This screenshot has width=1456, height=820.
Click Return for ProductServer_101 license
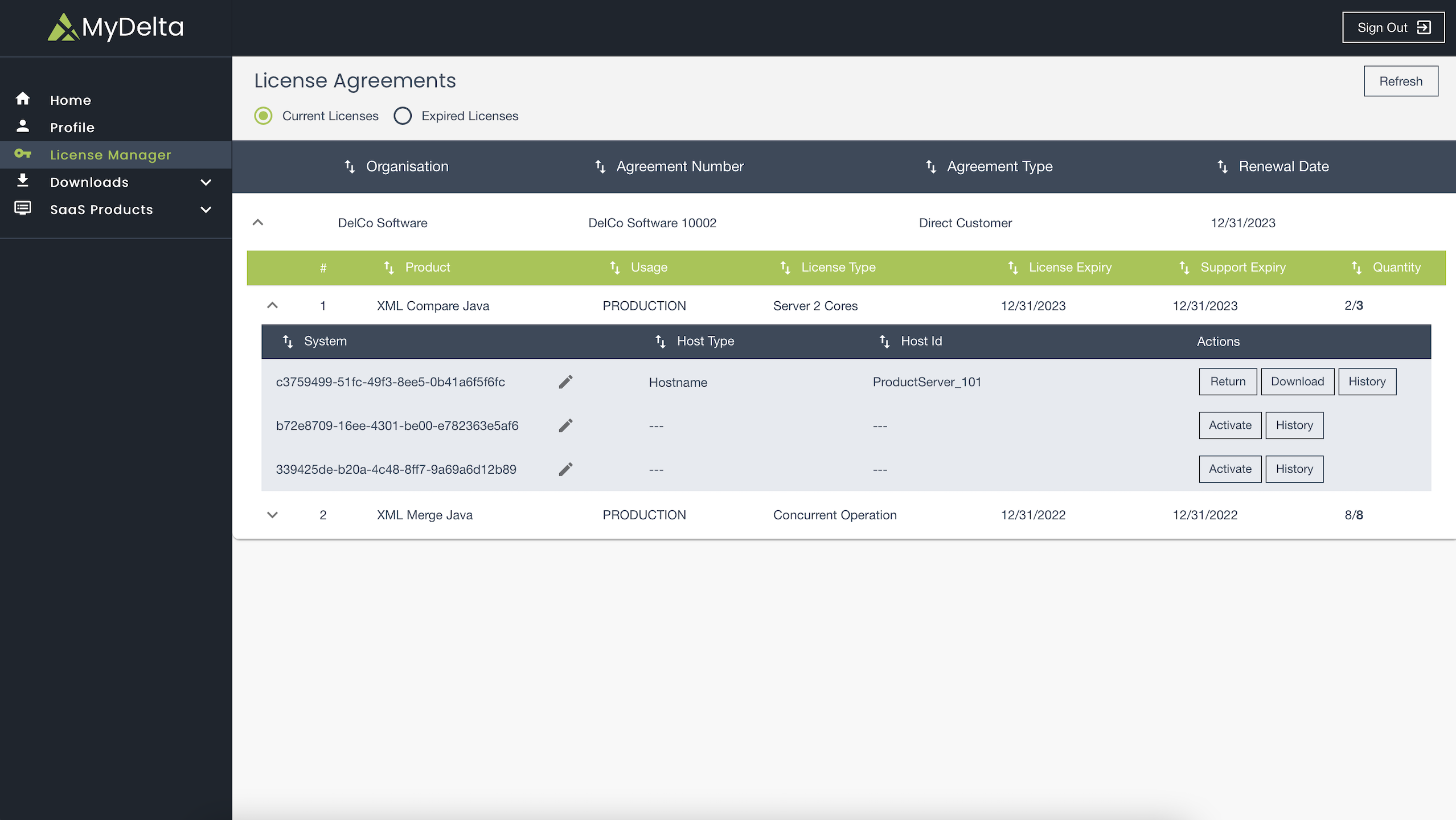(1227, 382)
